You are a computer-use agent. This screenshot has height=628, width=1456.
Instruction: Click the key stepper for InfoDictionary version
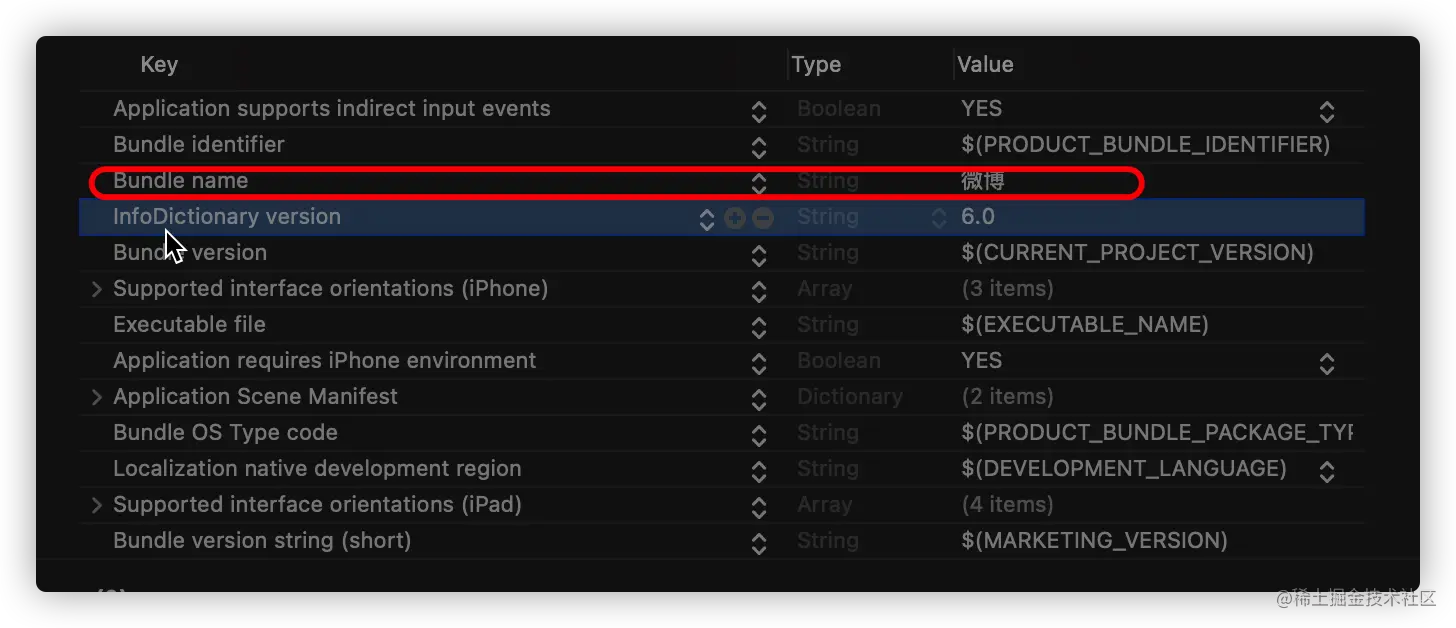(x=707, y=219)
